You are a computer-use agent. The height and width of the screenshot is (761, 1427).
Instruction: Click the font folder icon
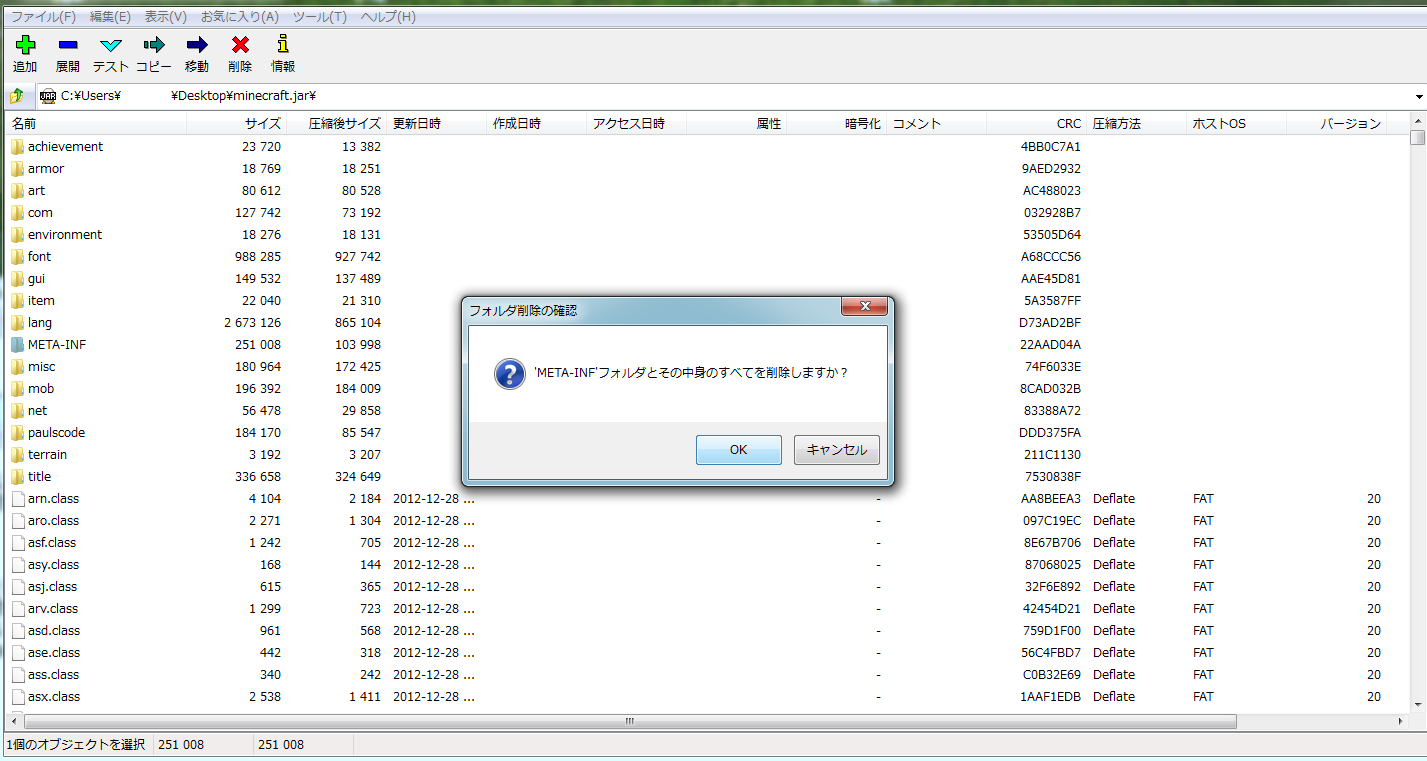(x=17, y=256)
